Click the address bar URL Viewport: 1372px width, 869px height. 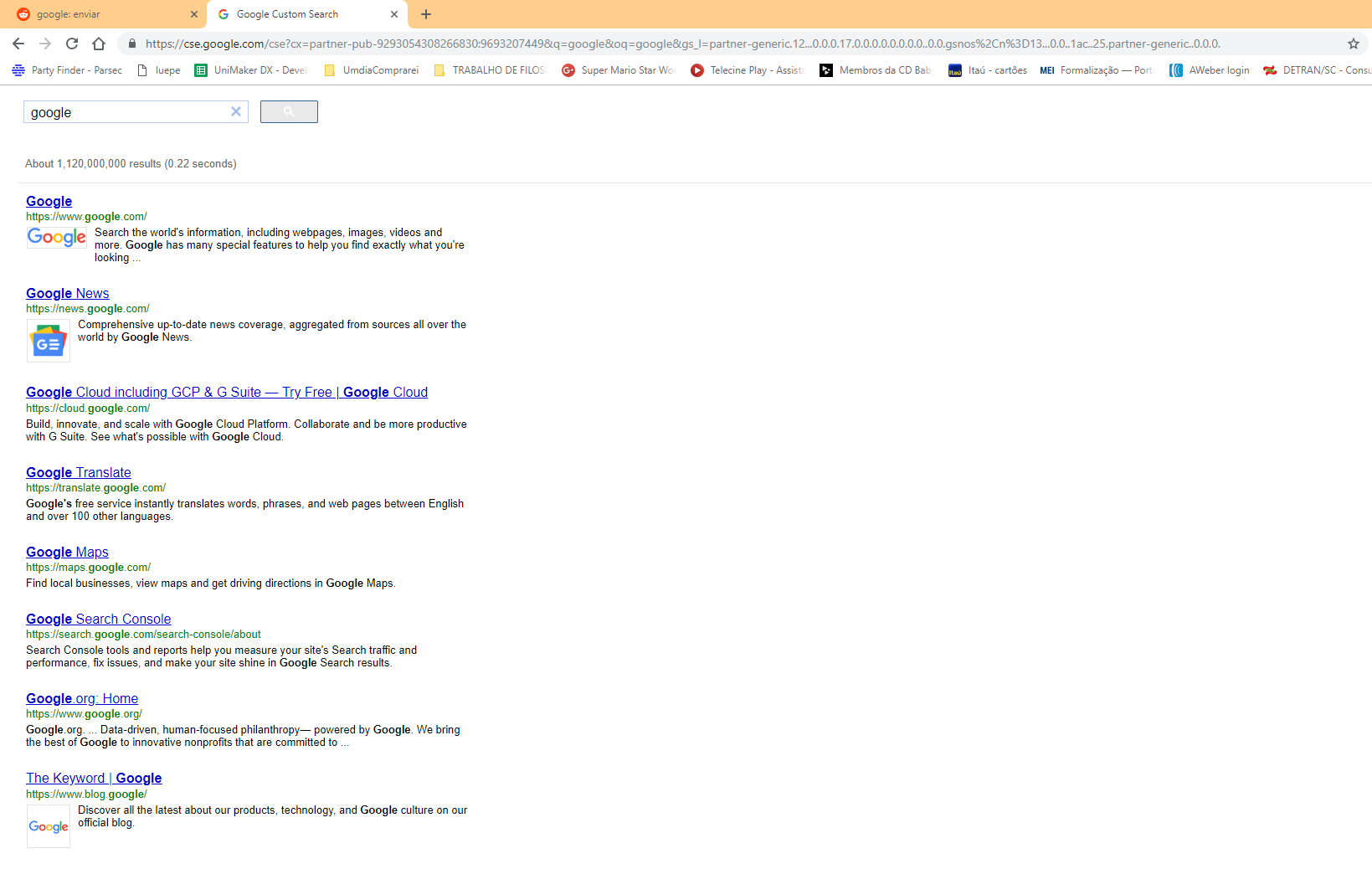click(682, 44)
